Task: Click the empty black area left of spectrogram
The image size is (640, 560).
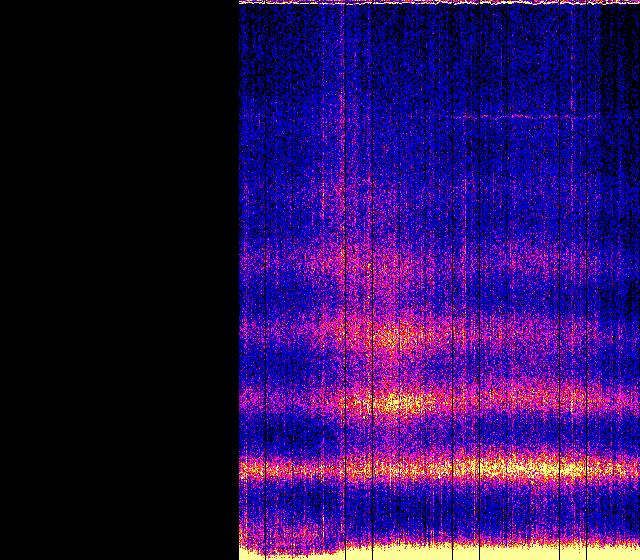Action: click(118, 280)
